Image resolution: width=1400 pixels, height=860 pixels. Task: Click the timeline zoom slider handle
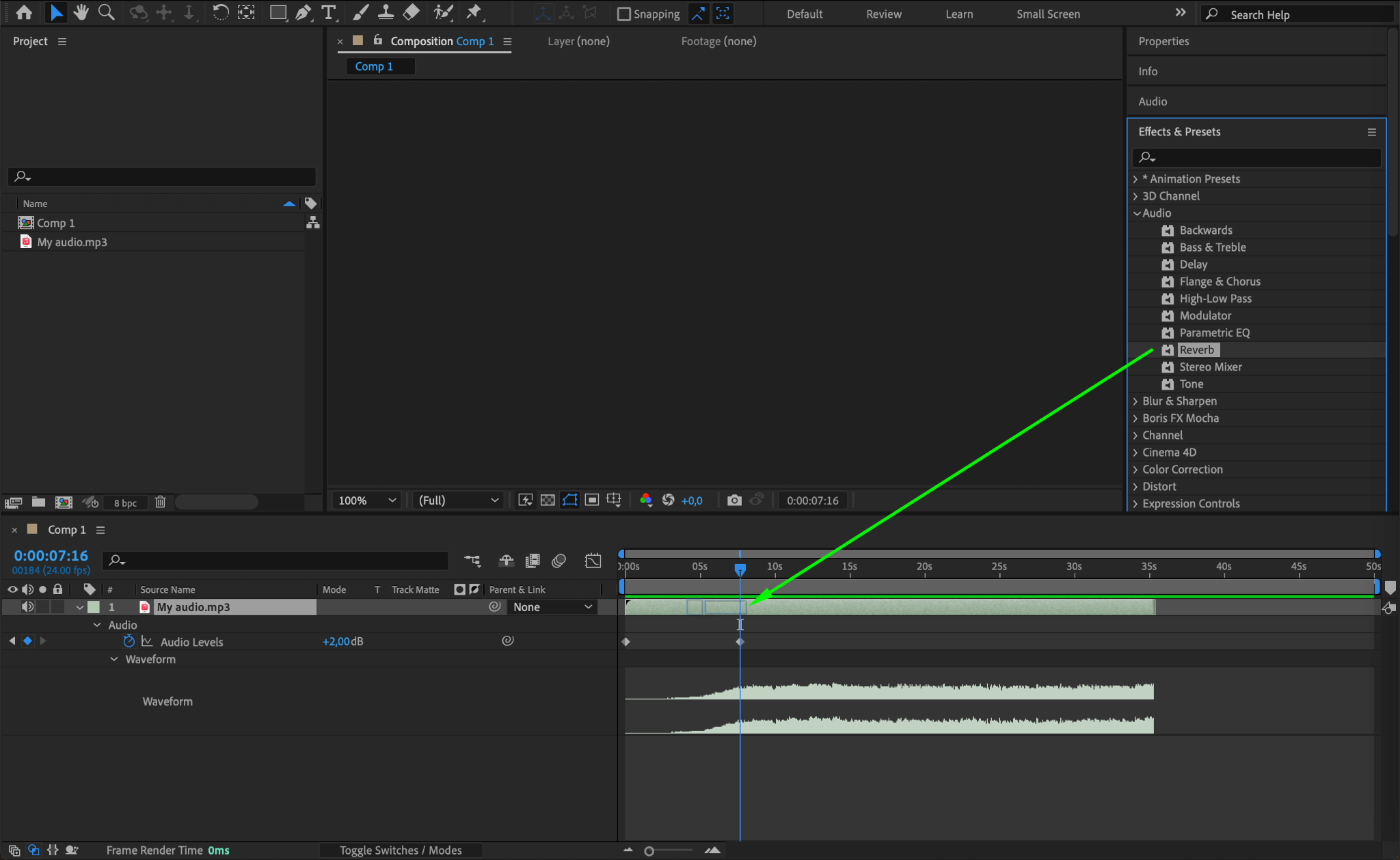(x=649, y=851)
